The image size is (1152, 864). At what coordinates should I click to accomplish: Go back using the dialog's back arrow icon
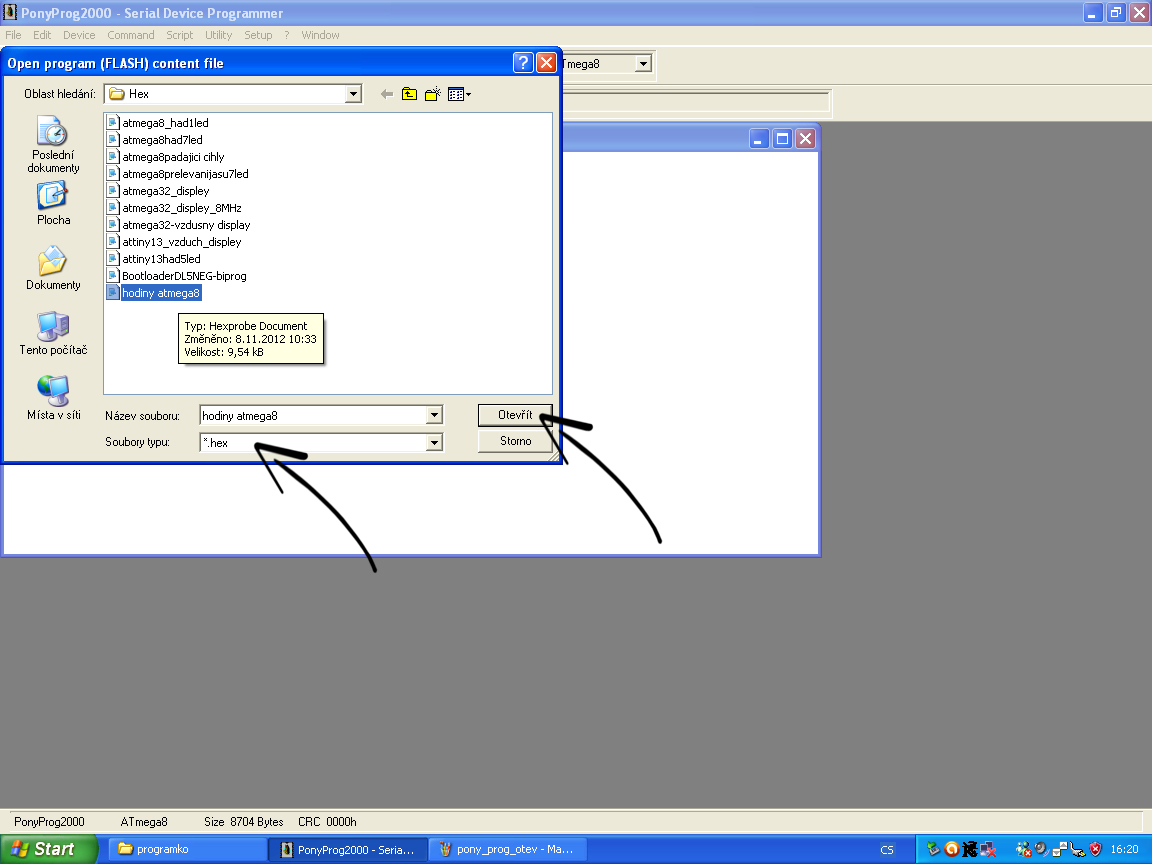pyautogui.click(x=386, y=94)
